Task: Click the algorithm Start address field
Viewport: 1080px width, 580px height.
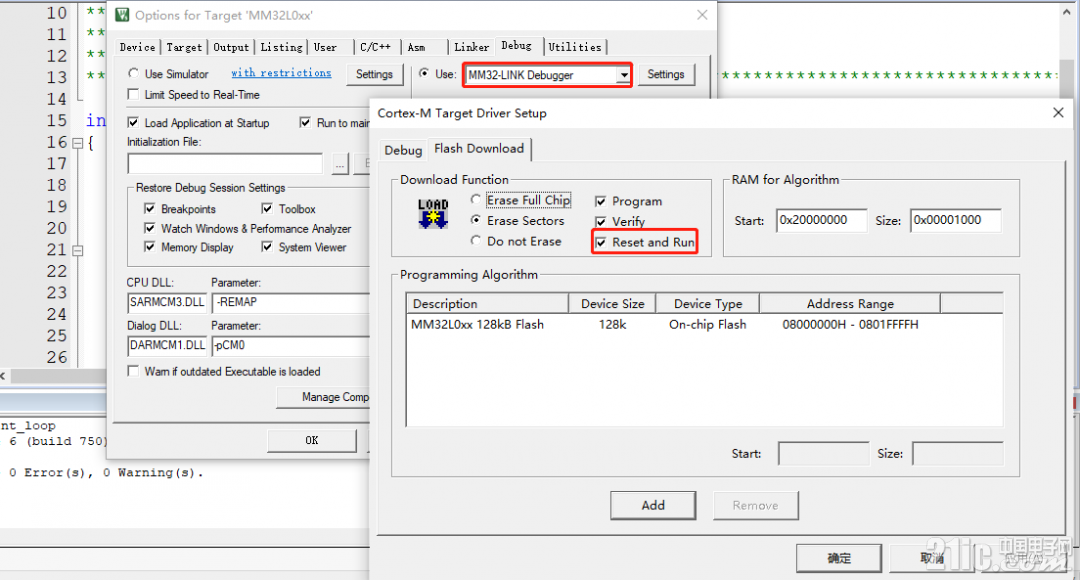Action: [x=823, y=453]
